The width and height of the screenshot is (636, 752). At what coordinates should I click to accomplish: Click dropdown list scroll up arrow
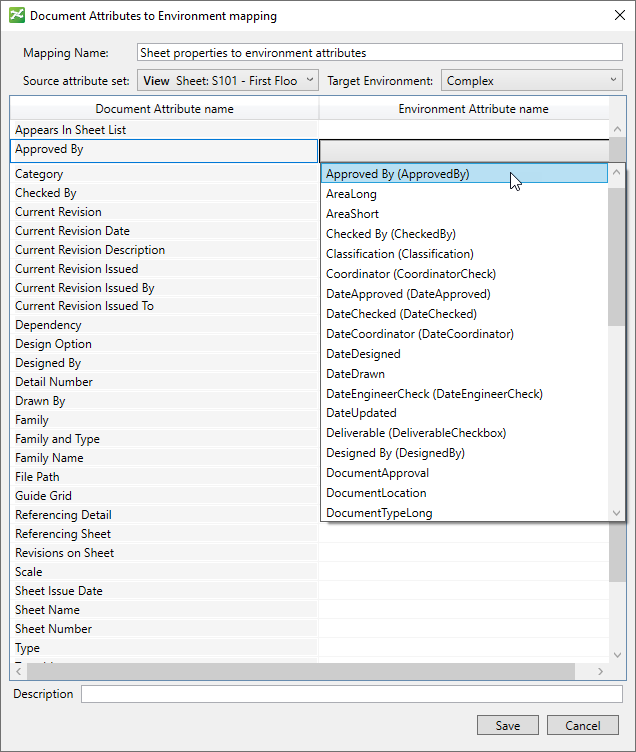click(x=616, y=172)
